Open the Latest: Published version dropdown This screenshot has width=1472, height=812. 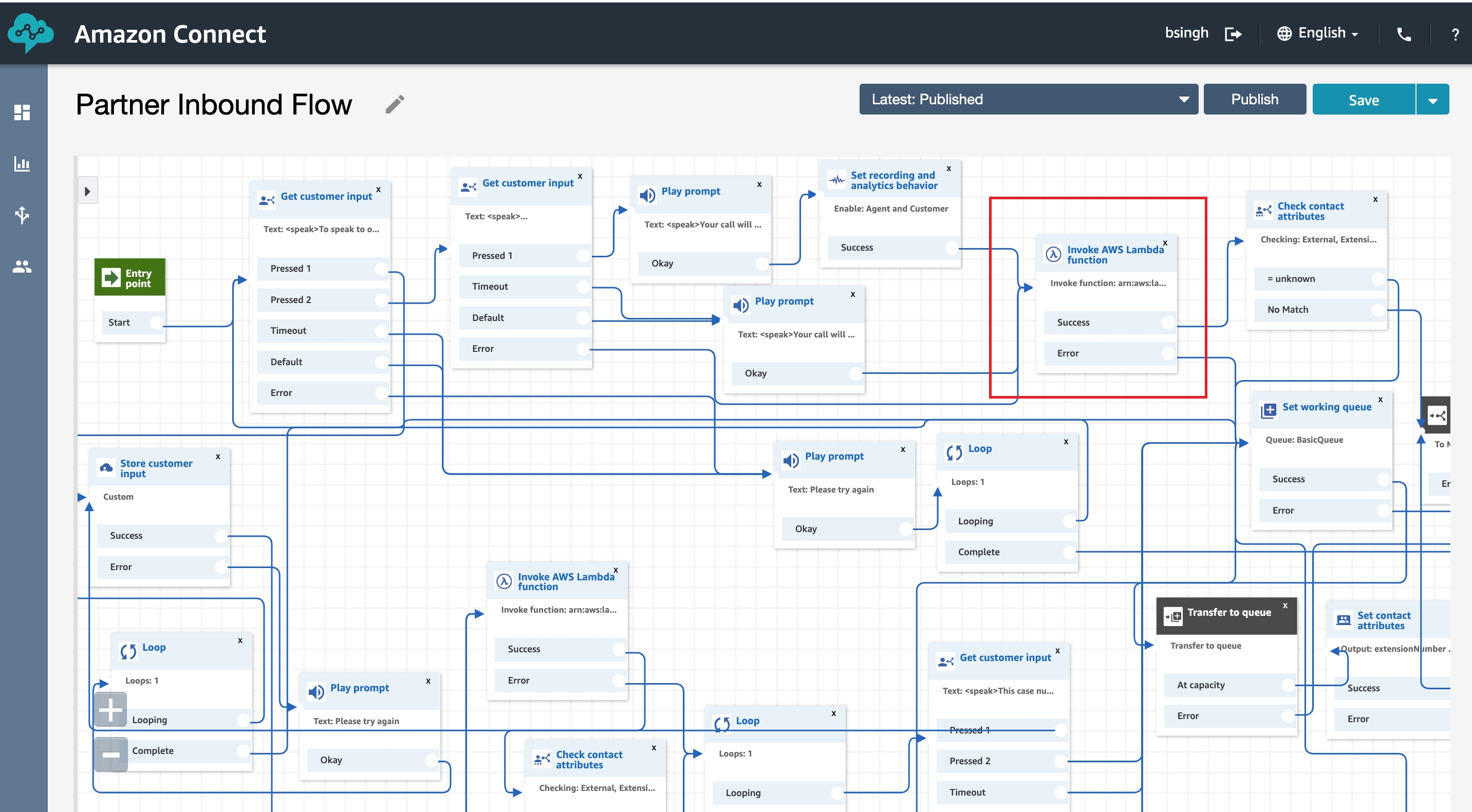[1028, 99]
